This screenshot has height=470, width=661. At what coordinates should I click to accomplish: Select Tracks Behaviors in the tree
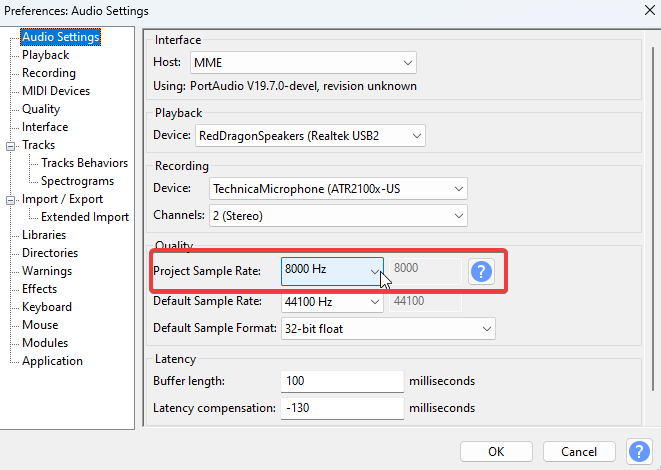[84, 163]
